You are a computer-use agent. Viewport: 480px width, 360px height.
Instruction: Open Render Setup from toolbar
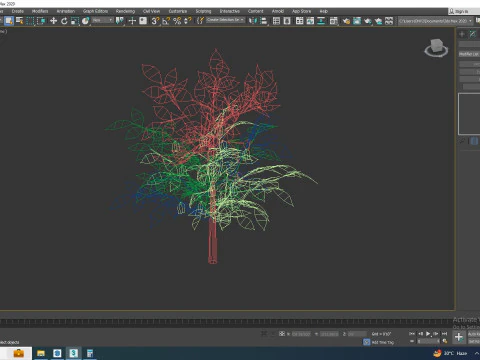(357, 21)
